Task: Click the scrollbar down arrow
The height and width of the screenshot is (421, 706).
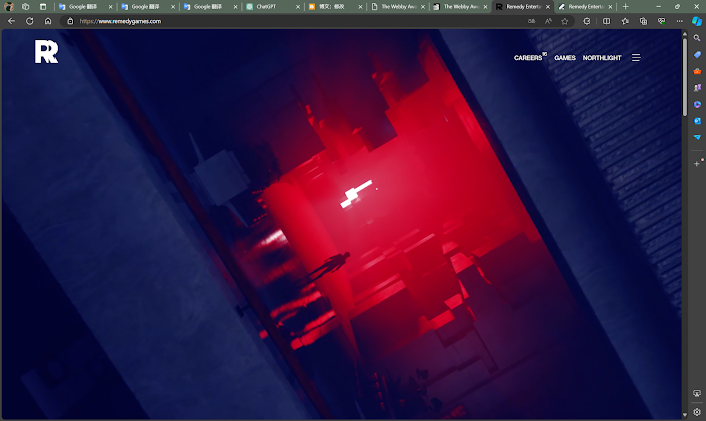Action: (685, 415)
